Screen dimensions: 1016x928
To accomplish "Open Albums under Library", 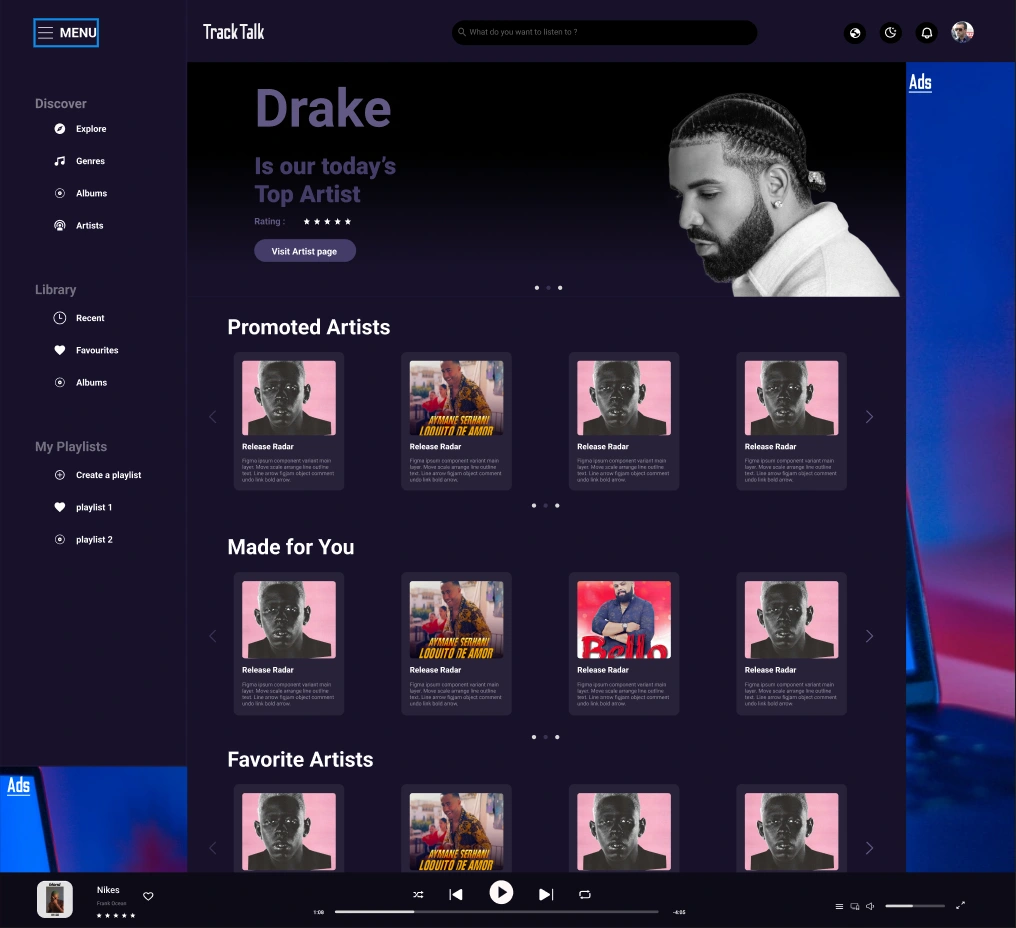I will (91, 382).
